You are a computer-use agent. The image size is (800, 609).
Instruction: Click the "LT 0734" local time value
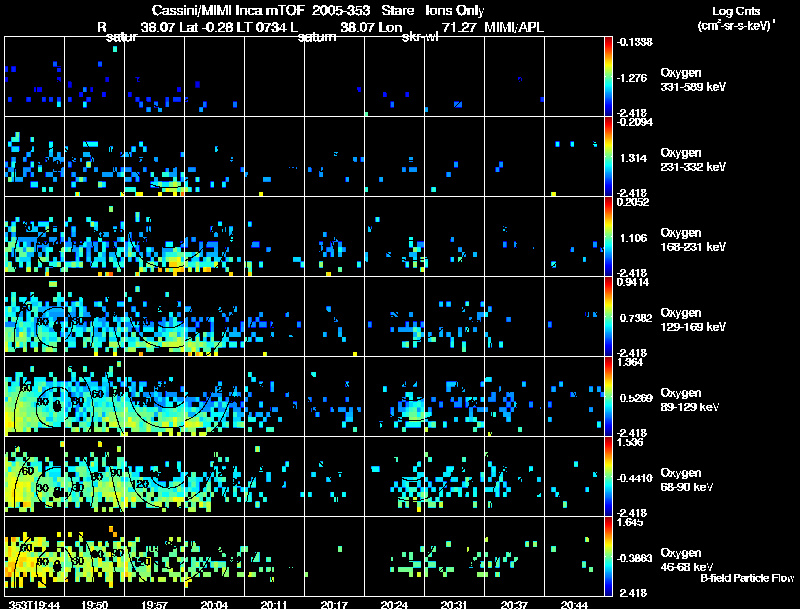264,27
